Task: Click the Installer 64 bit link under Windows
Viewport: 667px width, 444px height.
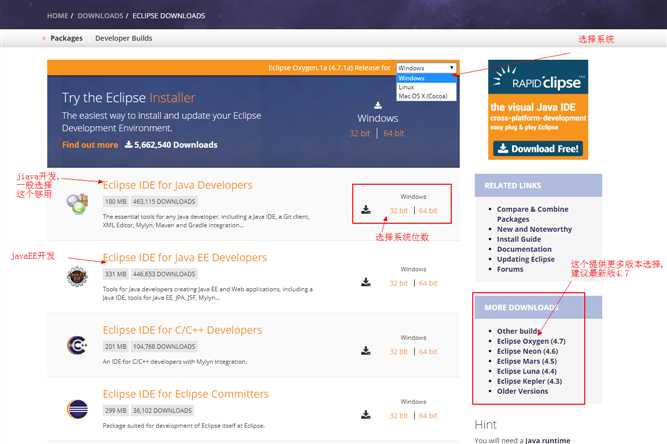Action: (393, 133)
